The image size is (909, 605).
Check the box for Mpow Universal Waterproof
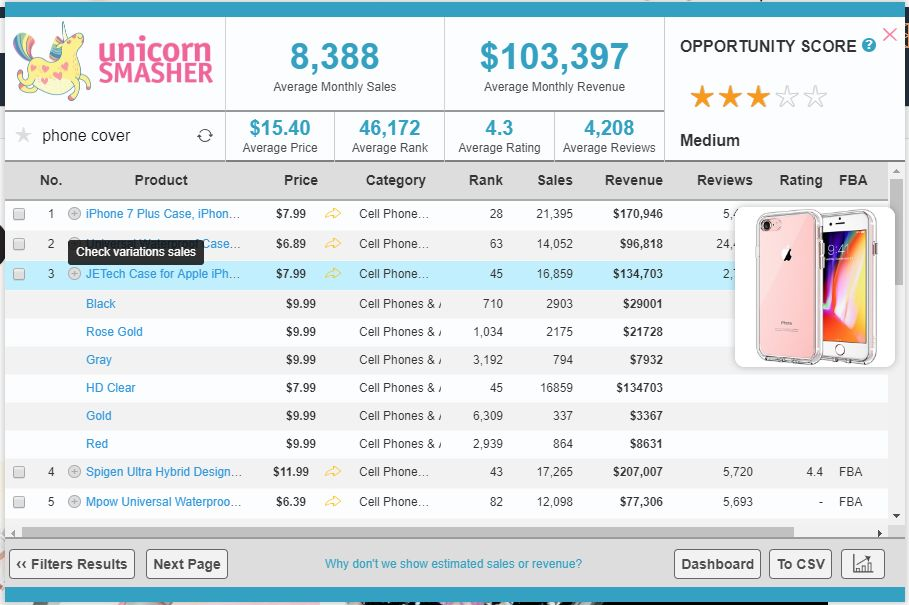click(19, 502)
